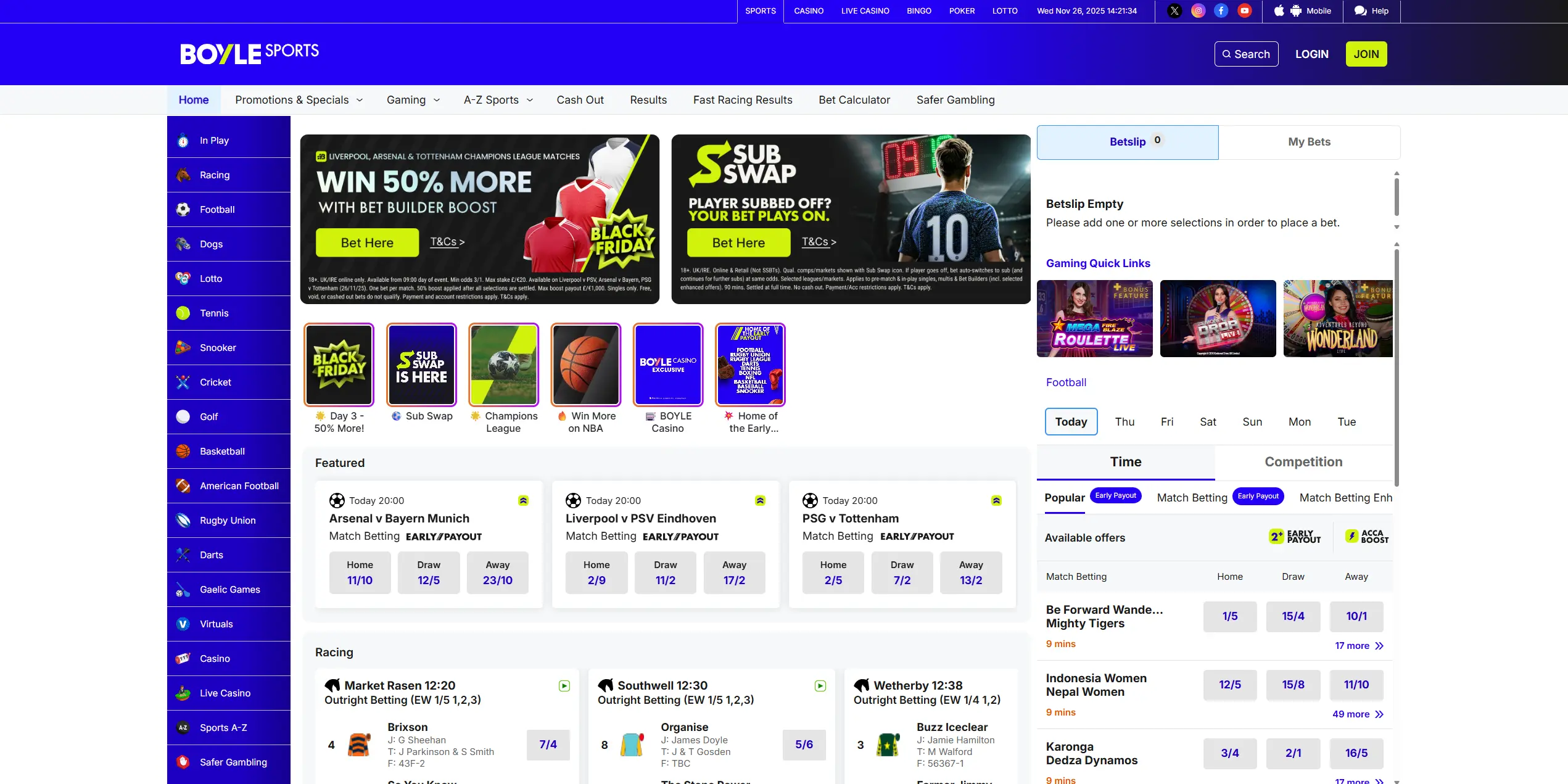Select the Basketball icon in the sidebar

(x=183, y=451)
